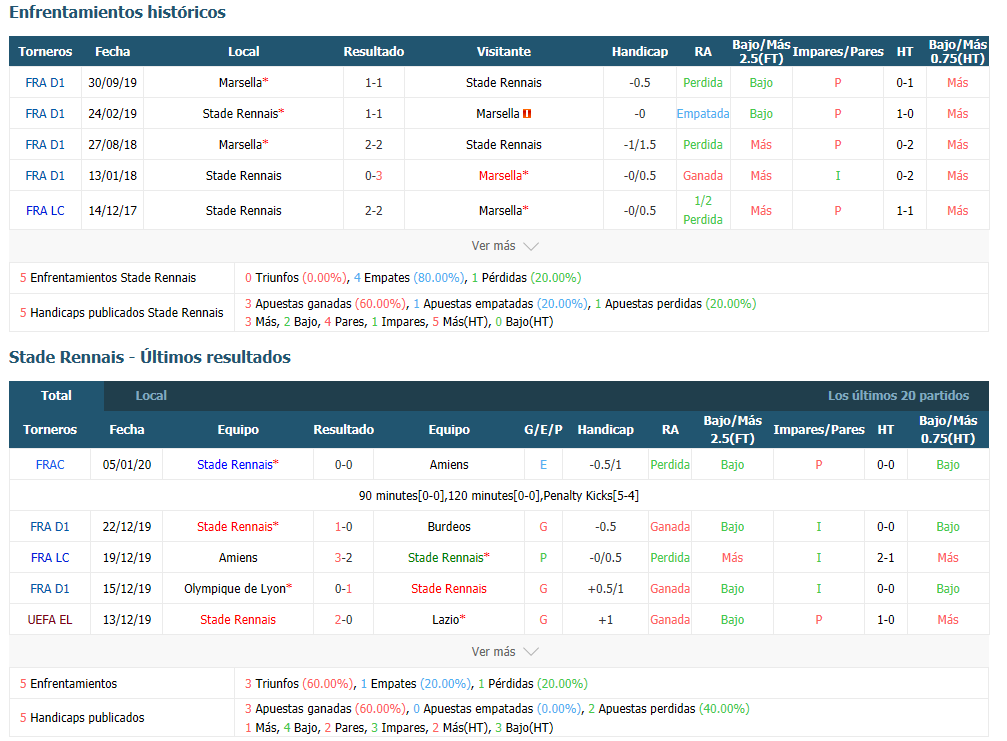The image size is (1007, 741).
Task: Click Stade Rennais team in Burdeos match row
Action: tap(238, 527)
